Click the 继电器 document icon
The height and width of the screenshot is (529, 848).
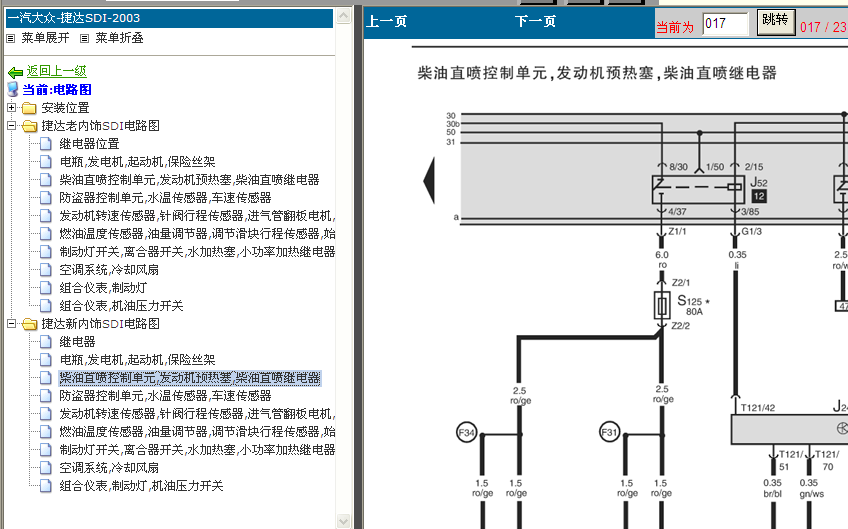click(47, 342)
